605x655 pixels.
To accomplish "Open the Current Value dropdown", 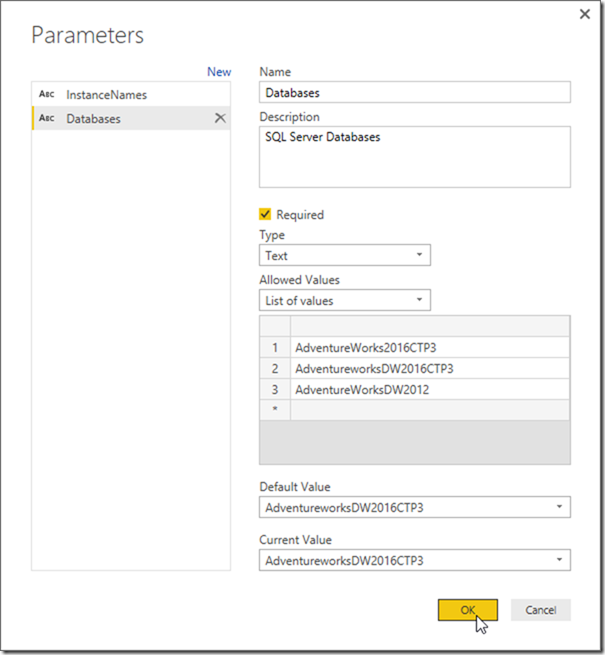I will coord(414,560).
